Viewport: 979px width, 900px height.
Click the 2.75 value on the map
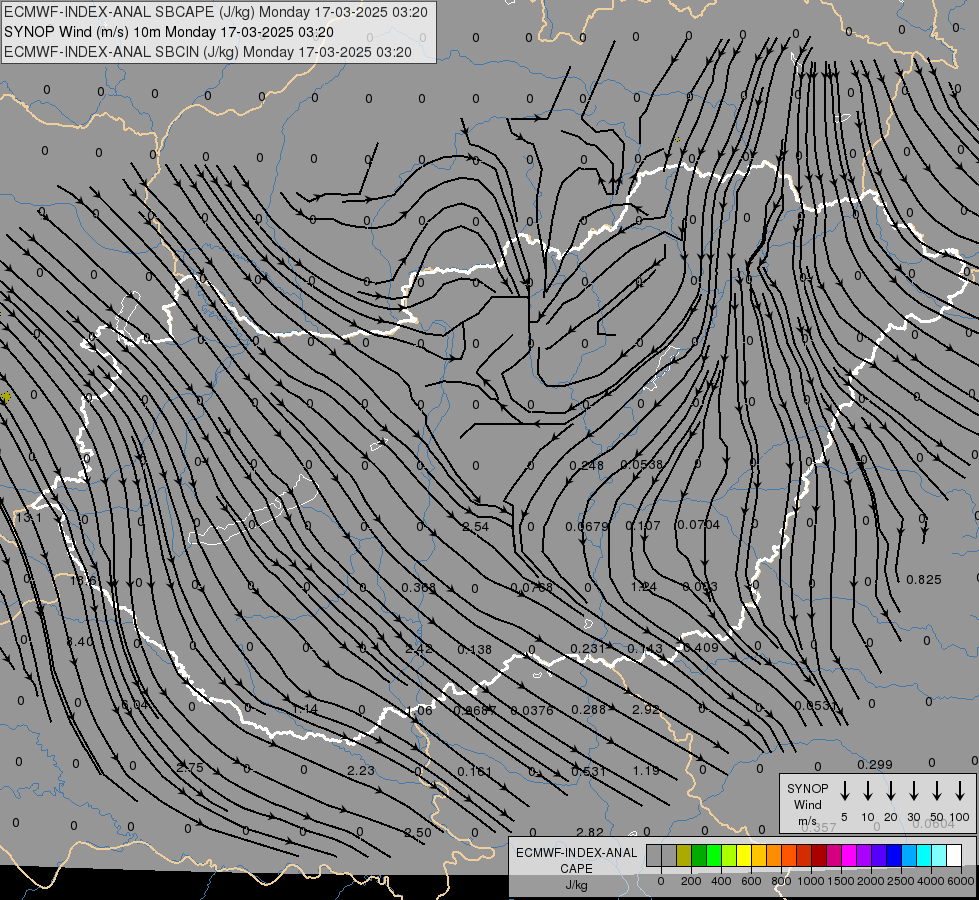[x=190, y=768]
